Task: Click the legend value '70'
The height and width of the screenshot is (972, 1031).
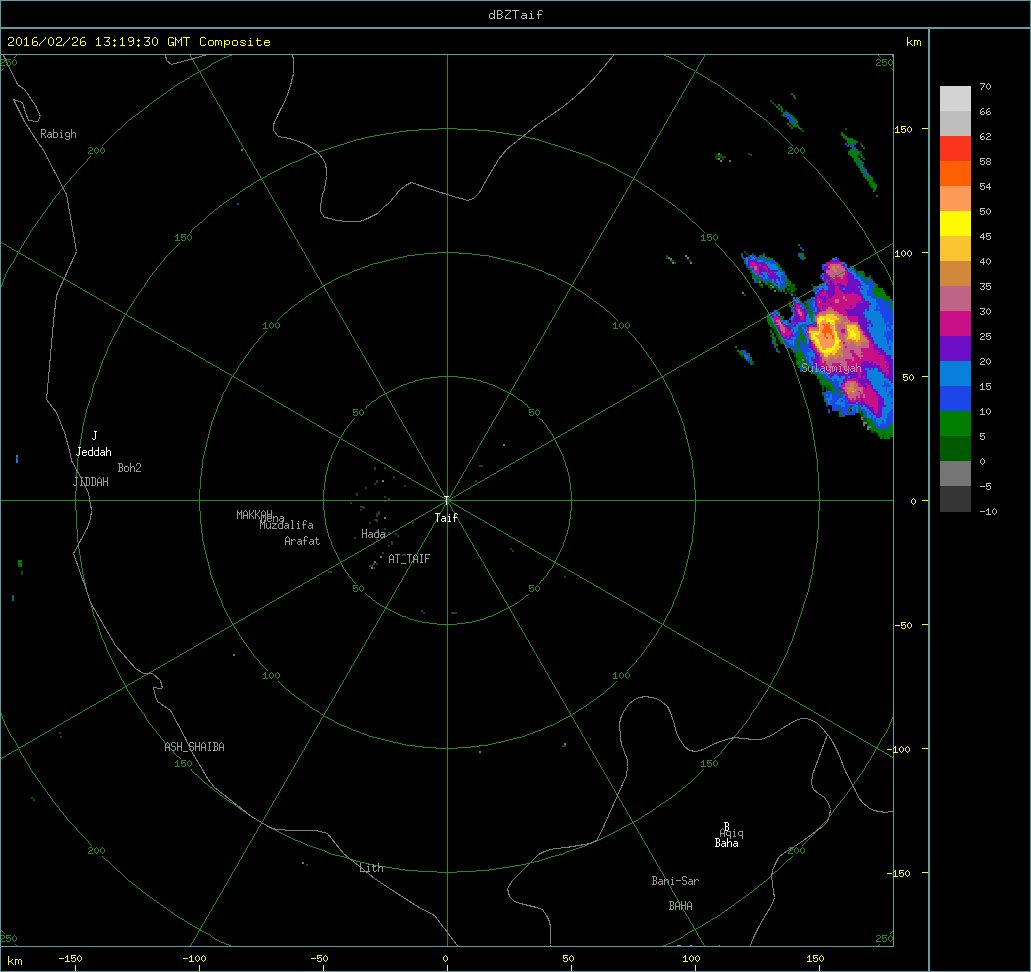Action: pos(985,86)
